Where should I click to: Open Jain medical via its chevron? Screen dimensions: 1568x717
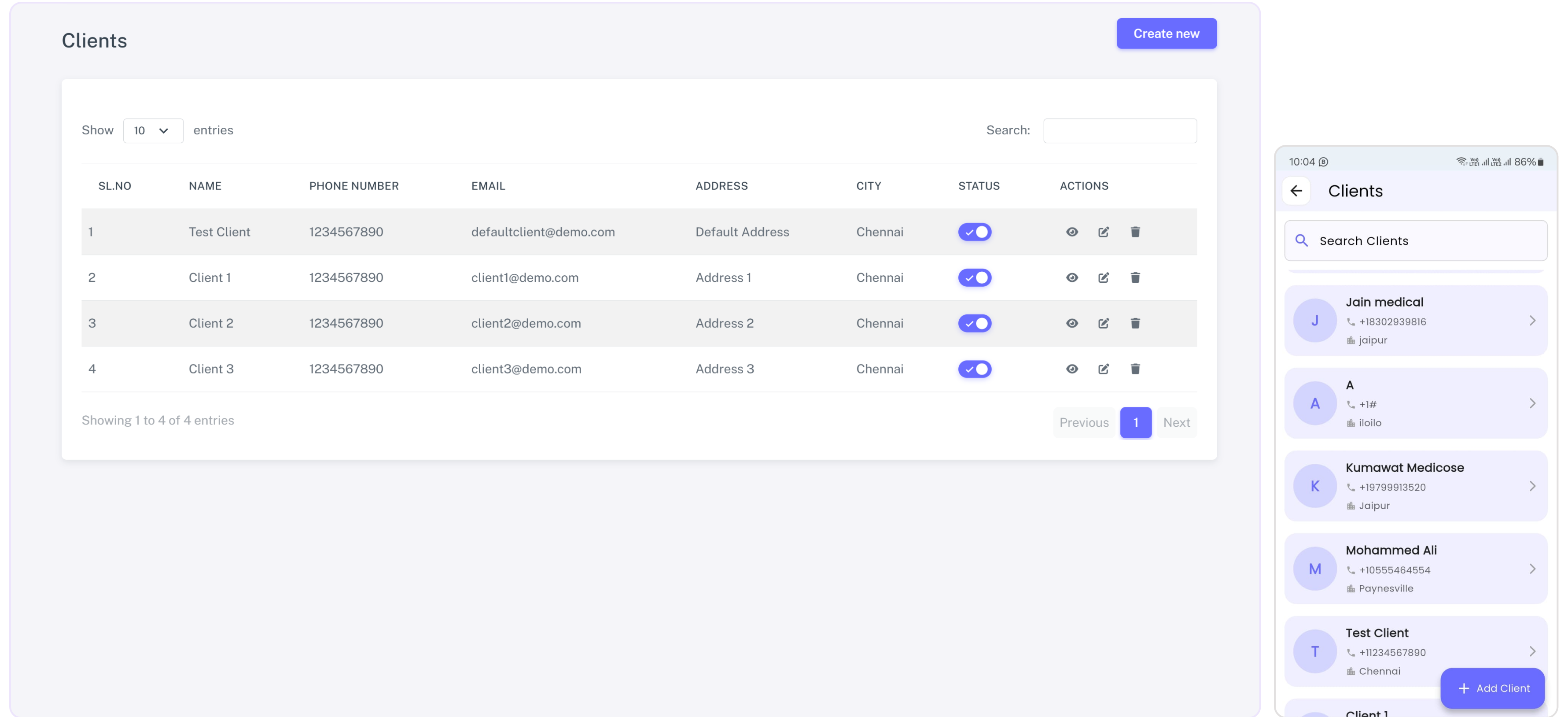pos(1532,321)
